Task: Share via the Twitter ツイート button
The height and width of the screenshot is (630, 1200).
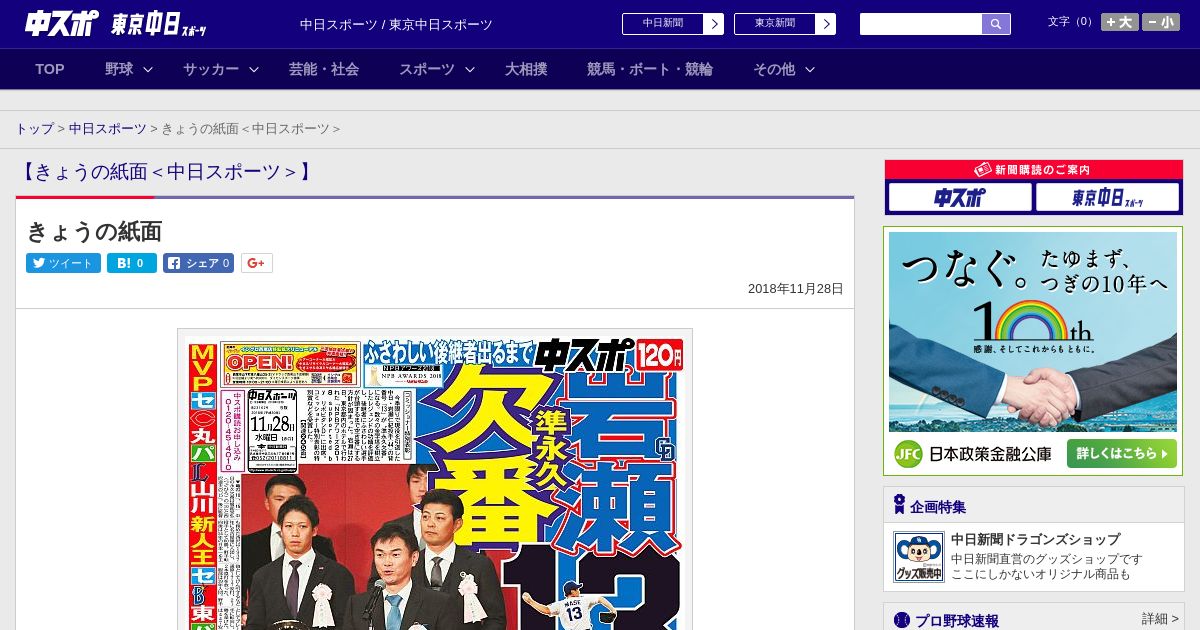Action: (63, 263)
